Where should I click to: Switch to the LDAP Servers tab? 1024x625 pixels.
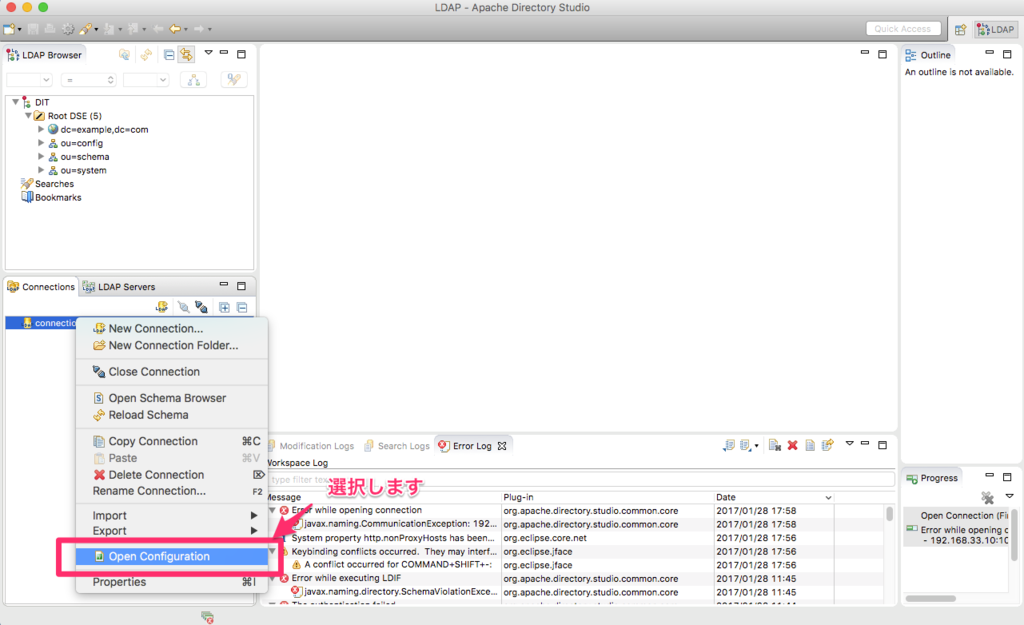(x=119, y=287)
